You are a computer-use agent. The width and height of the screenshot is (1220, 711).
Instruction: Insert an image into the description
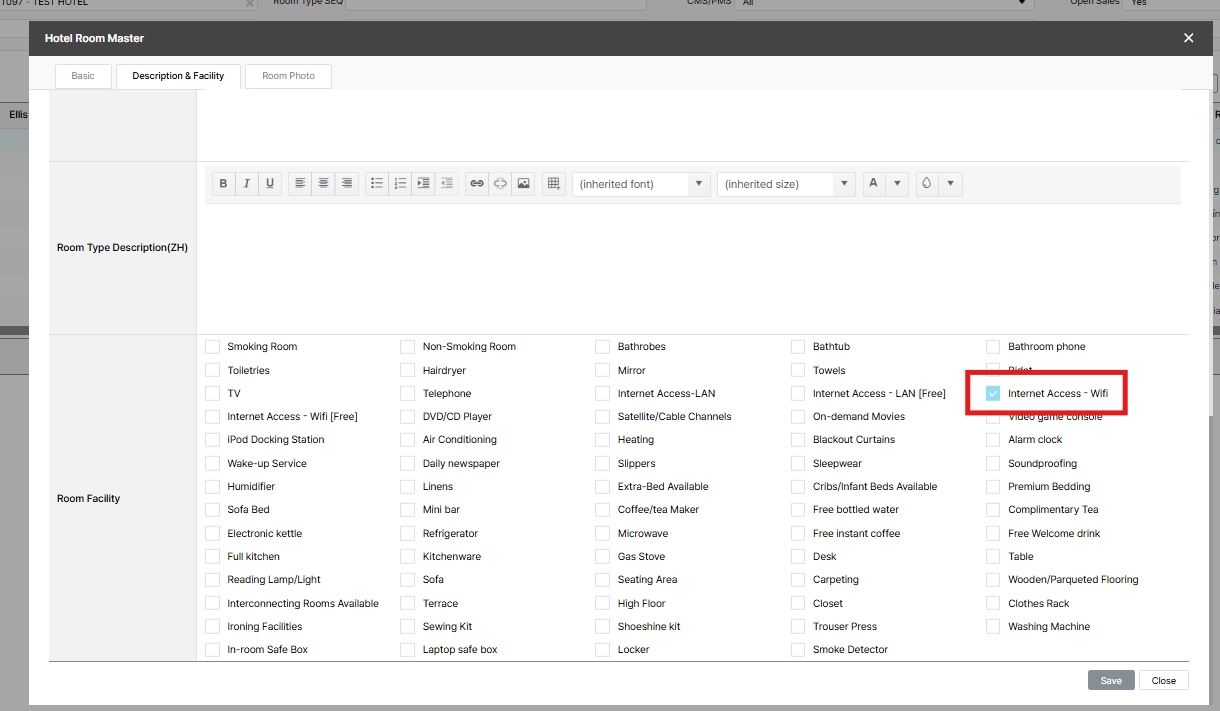click(x=523, y=184)
